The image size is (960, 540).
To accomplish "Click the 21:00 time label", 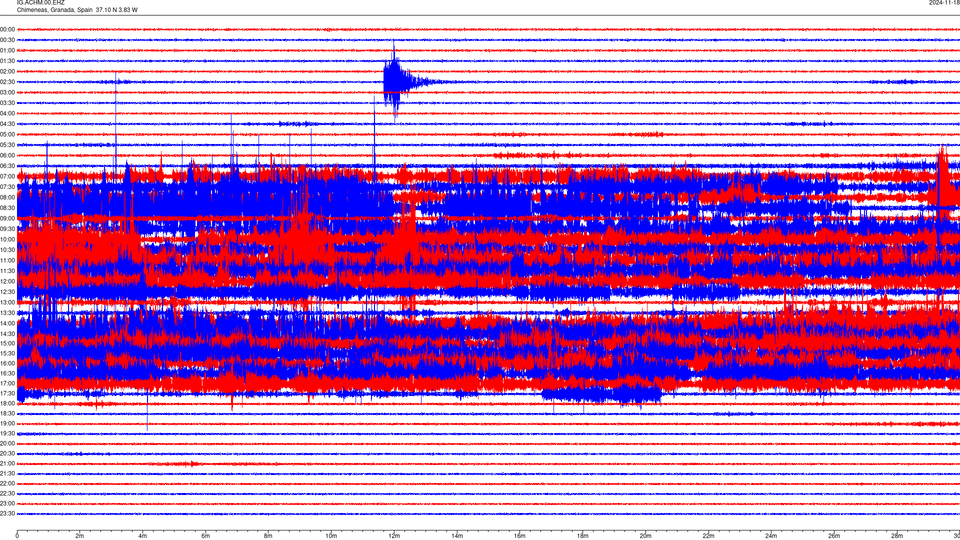I will point(7,464).
